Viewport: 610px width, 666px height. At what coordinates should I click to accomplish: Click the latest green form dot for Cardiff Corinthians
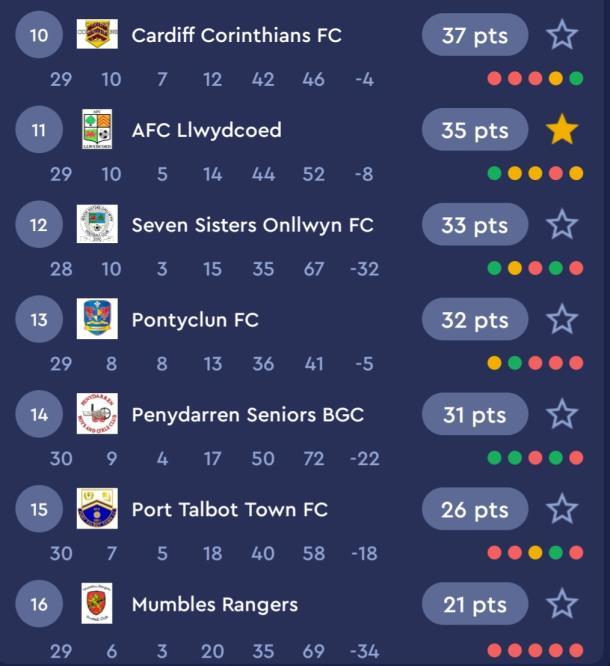tap(576, 79)
